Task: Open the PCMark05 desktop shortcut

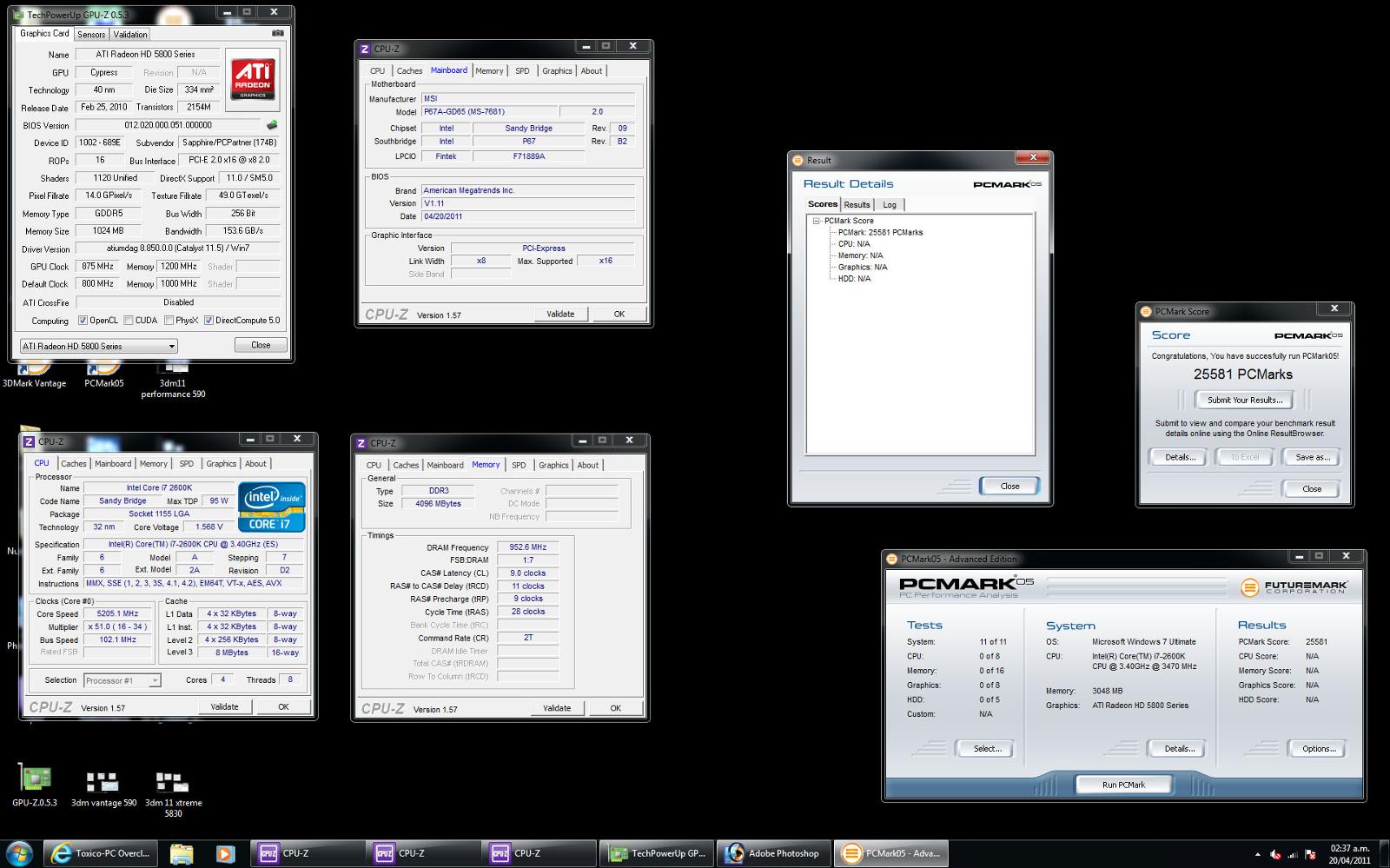Action: [104, 375]
